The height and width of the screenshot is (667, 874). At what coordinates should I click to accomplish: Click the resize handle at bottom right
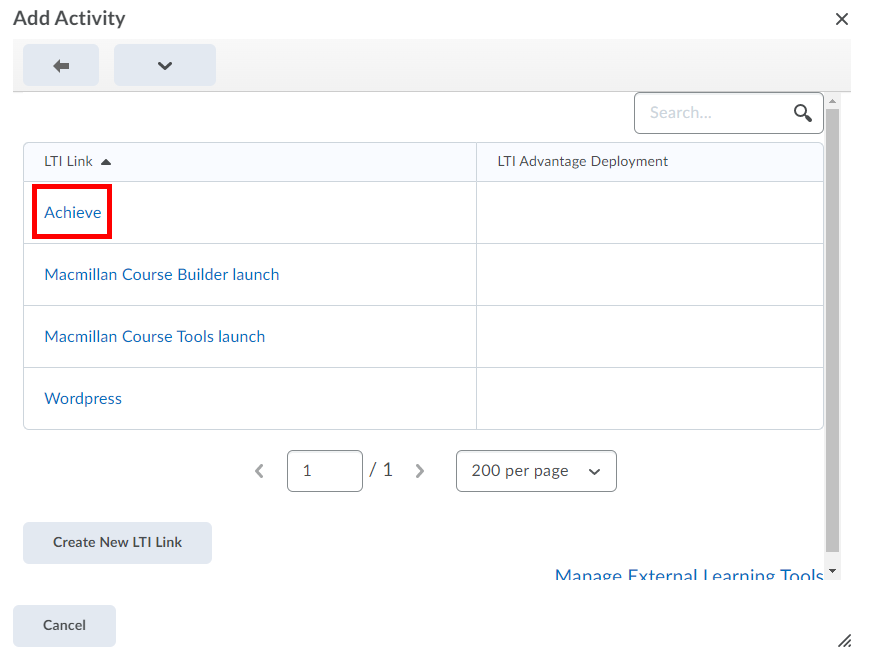pos(843,640)
